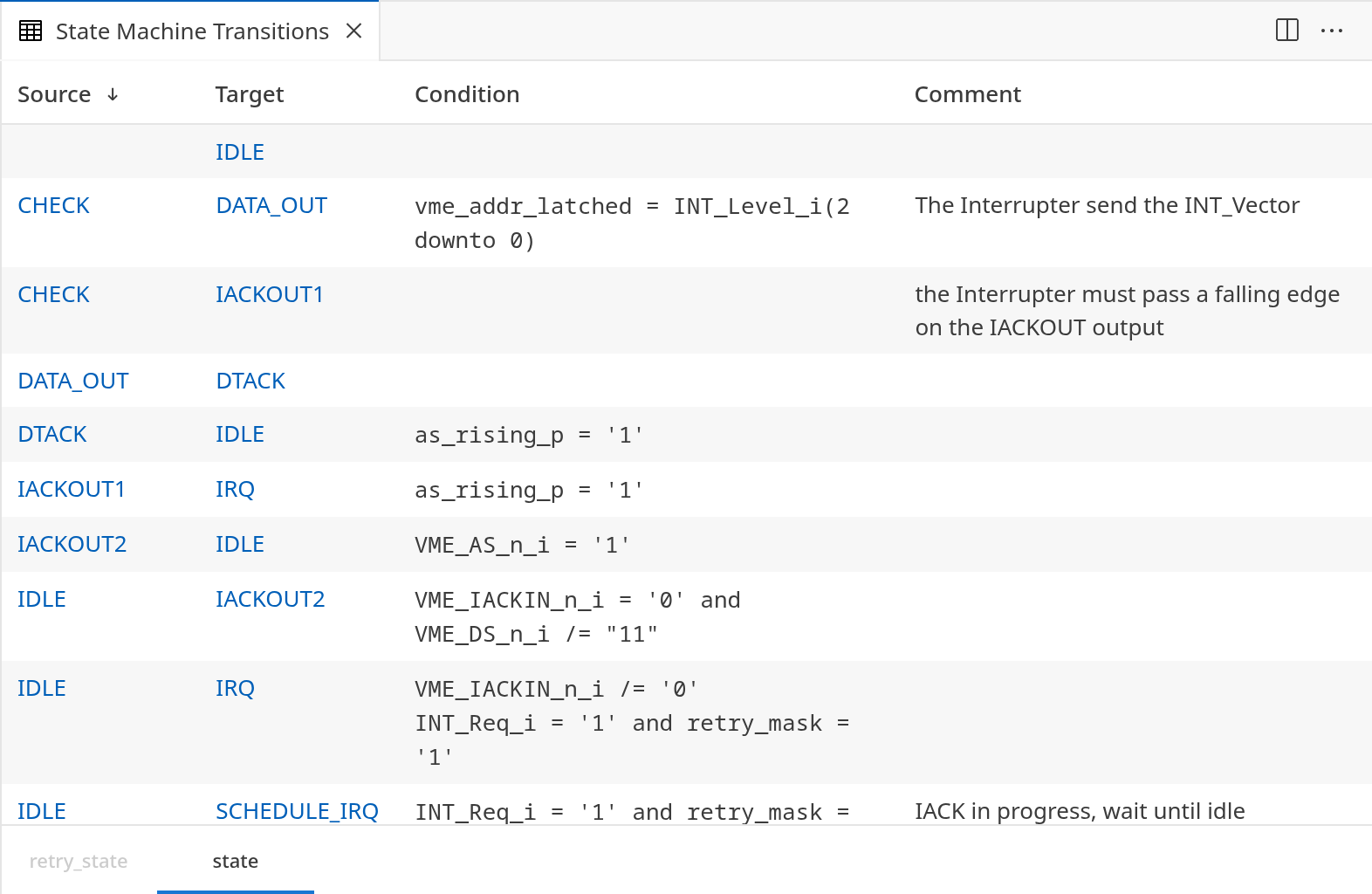Click the split editor icon
Screen dimensions: 1372x894
click(x=1286, y=31)
